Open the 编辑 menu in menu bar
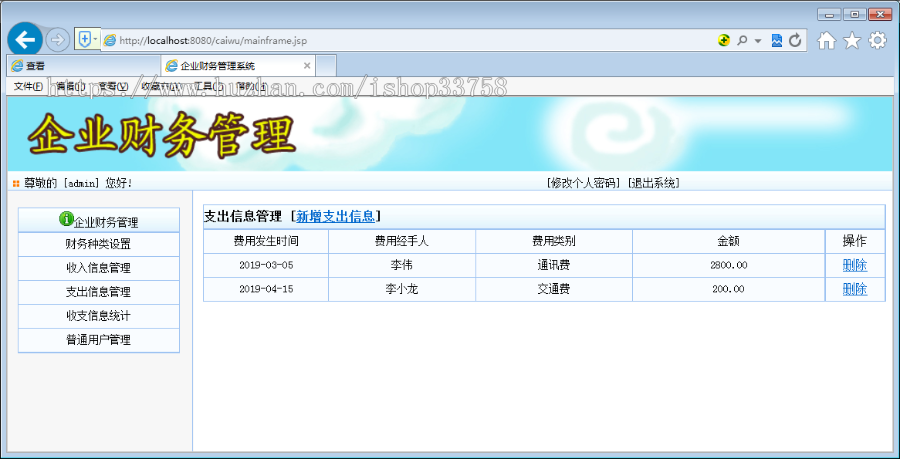Screen dimensions: 900x459 pos(71,86)
